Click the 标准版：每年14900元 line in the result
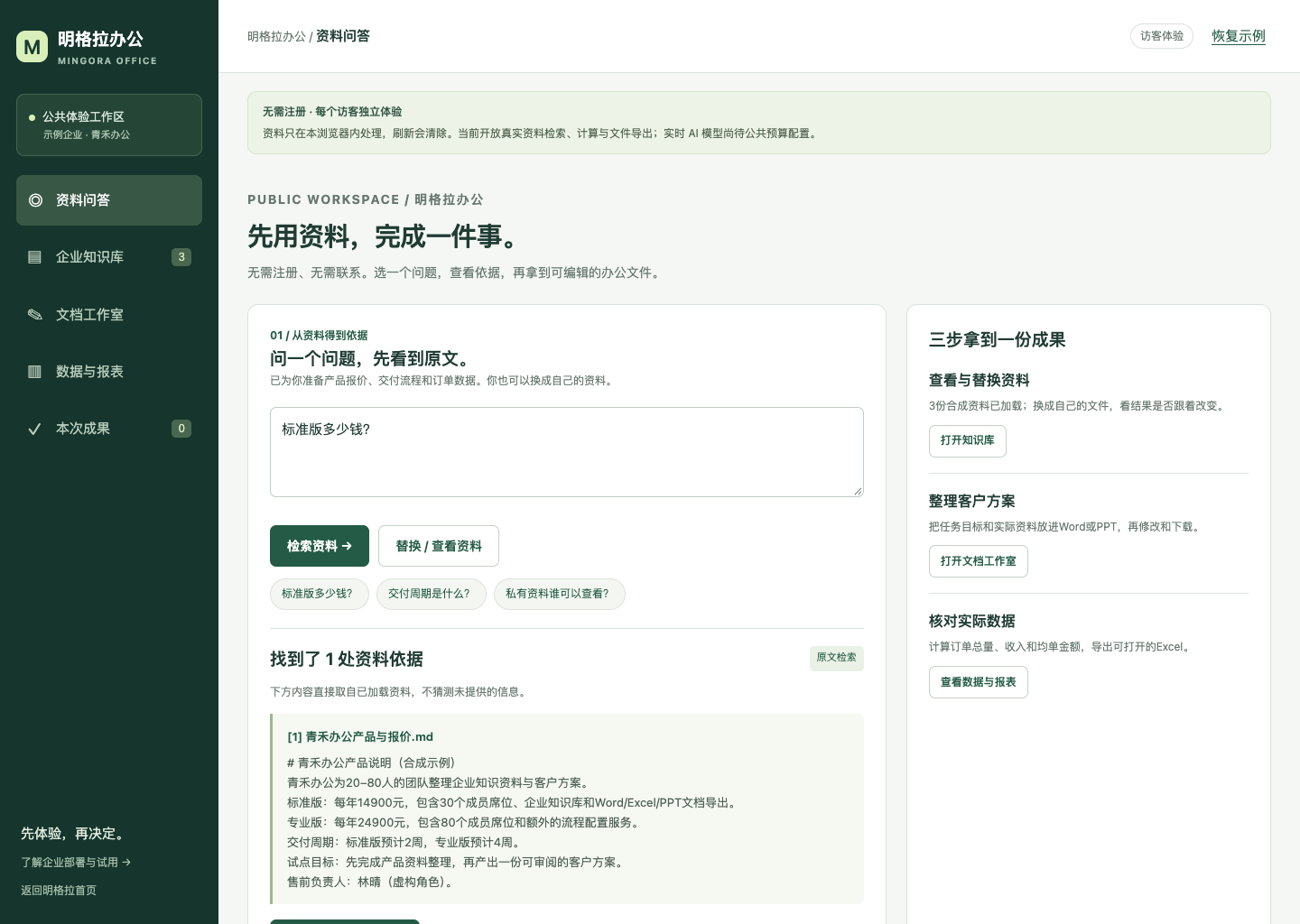1300x924 pixels. click(513, 803)
